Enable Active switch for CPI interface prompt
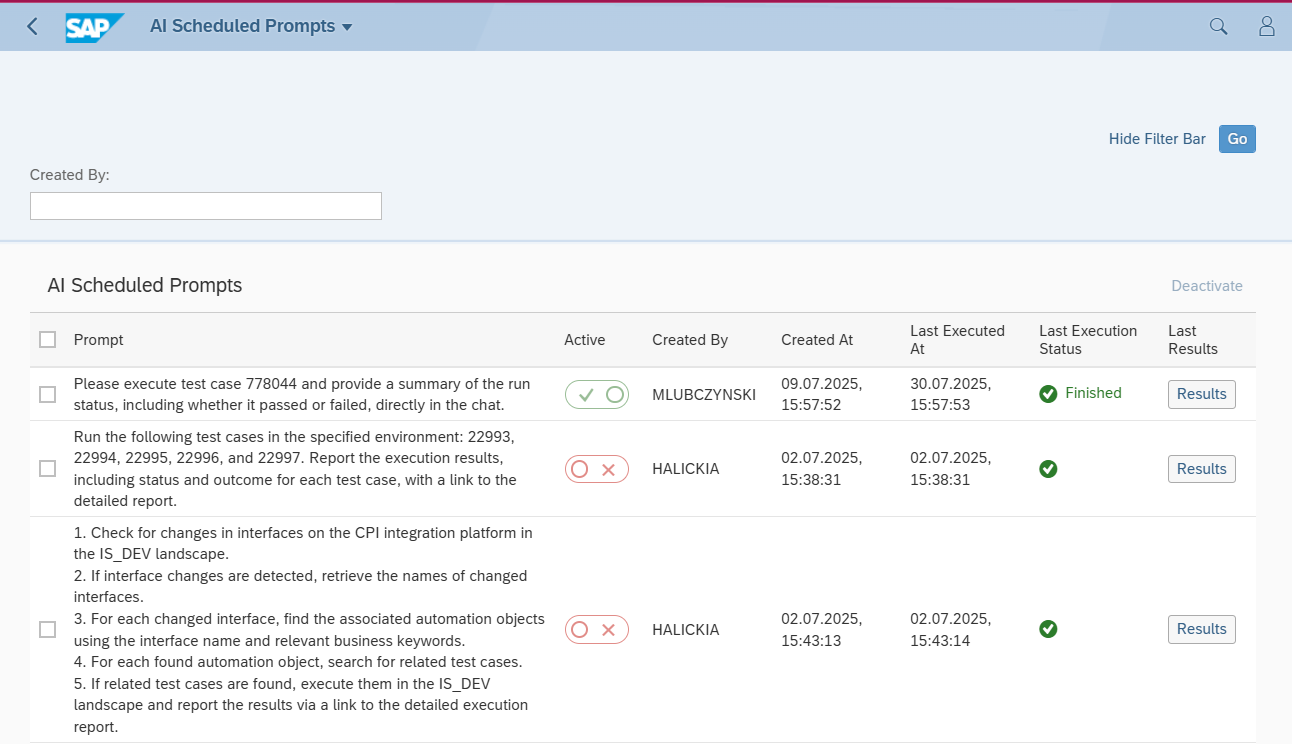1292x744 pixels. click(x=597, y=629)
